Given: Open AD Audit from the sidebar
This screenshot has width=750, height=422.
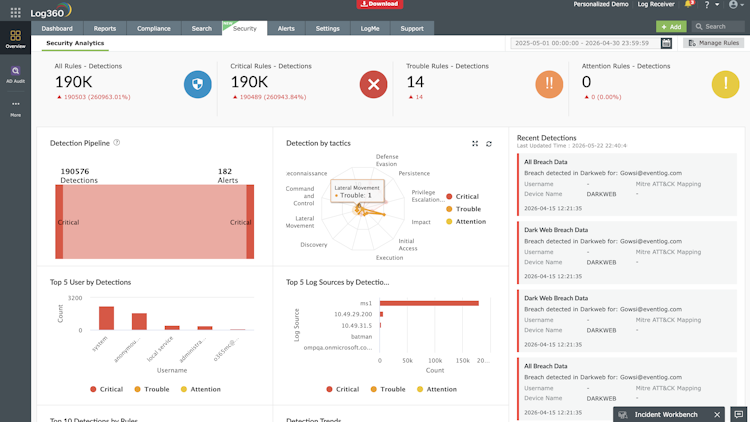Looking at the screenshot, I should pos(15,75).
